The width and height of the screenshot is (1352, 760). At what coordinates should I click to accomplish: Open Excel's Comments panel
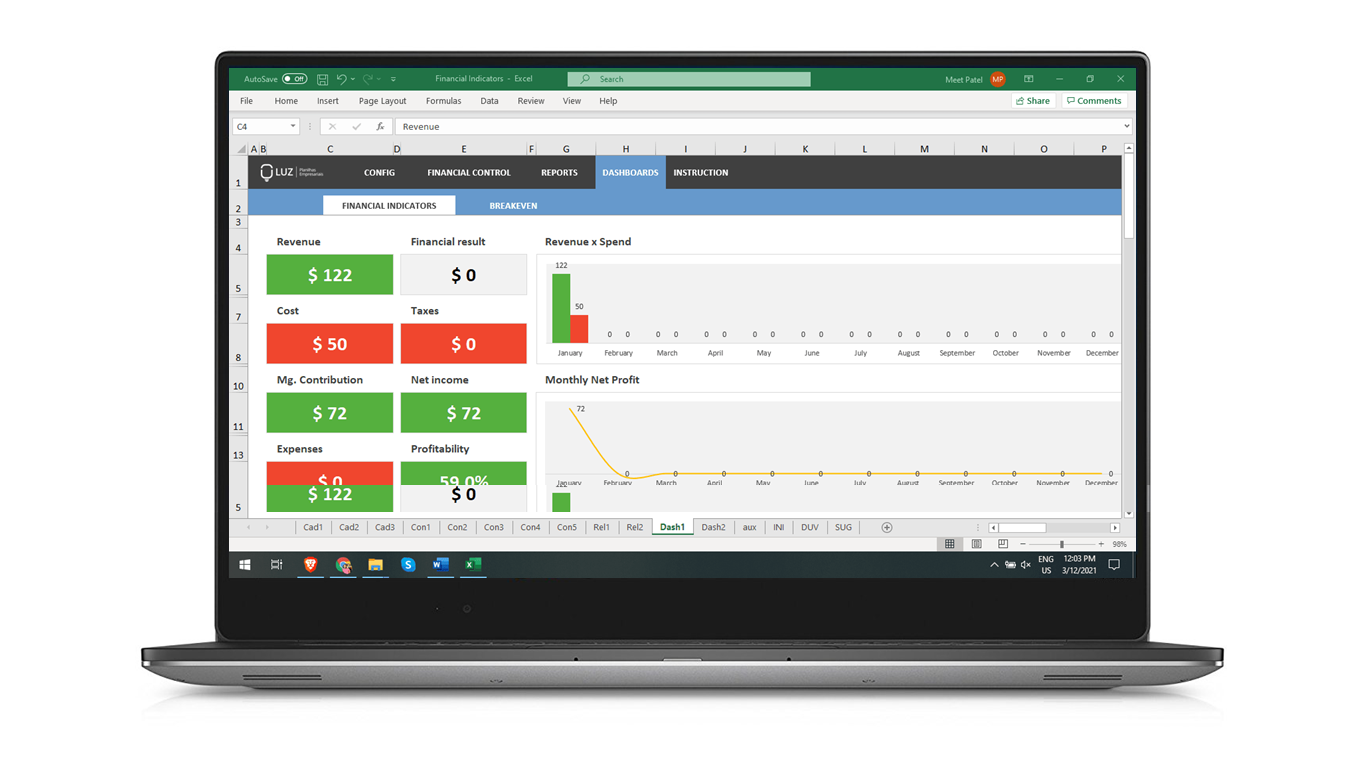tap(1093, 100)
